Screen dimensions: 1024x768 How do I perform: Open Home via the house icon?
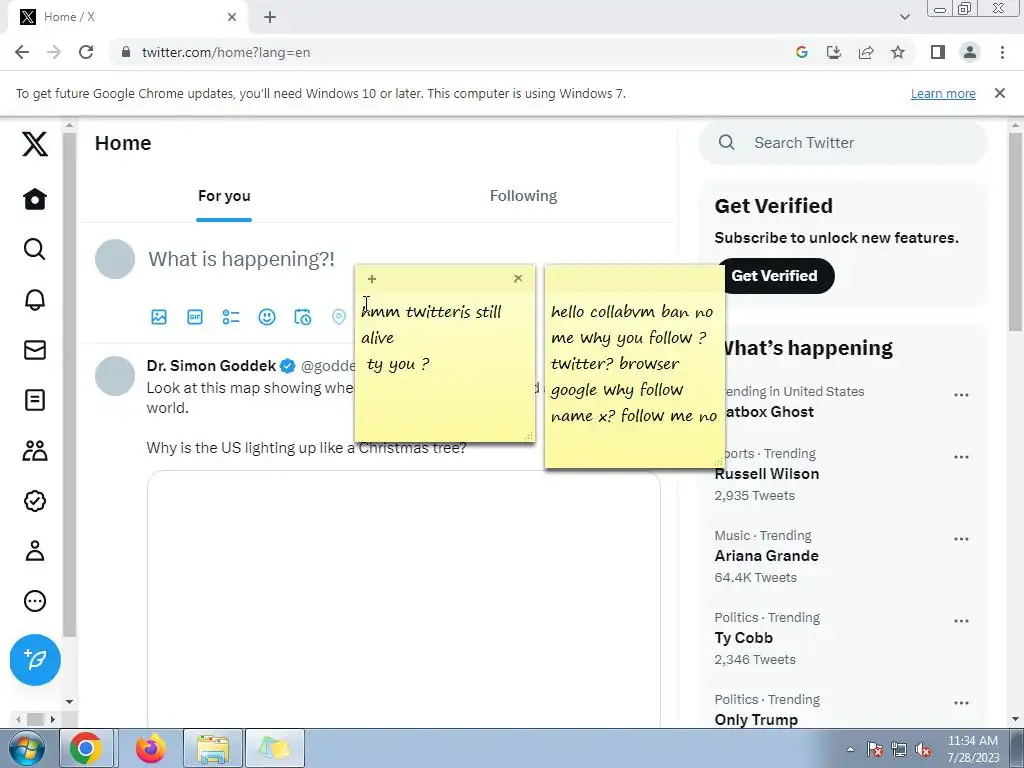35,199
